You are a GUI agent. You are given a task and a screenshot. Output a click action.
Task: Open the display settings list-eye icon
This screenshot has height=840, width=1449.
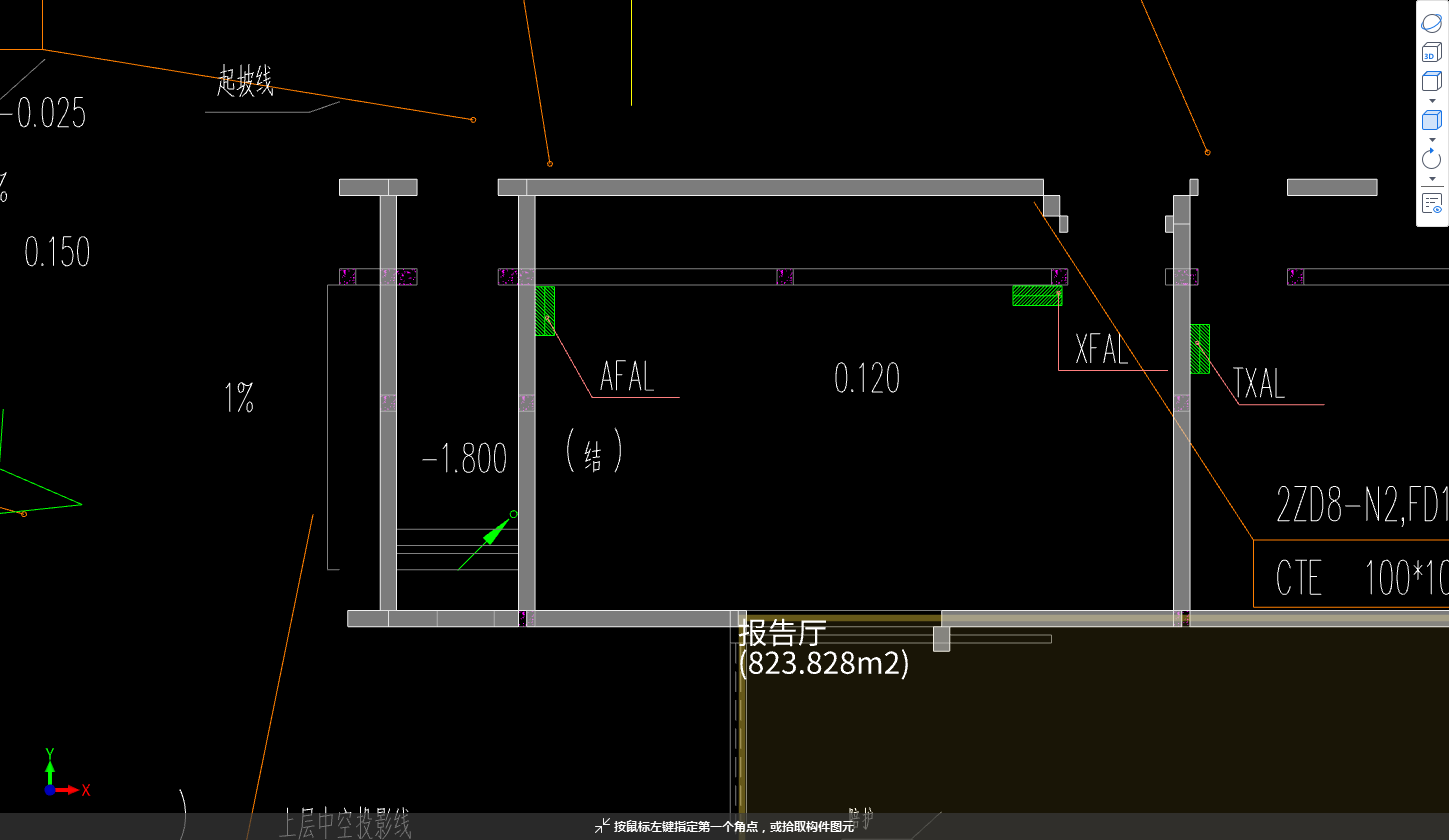pos(1431,204)
